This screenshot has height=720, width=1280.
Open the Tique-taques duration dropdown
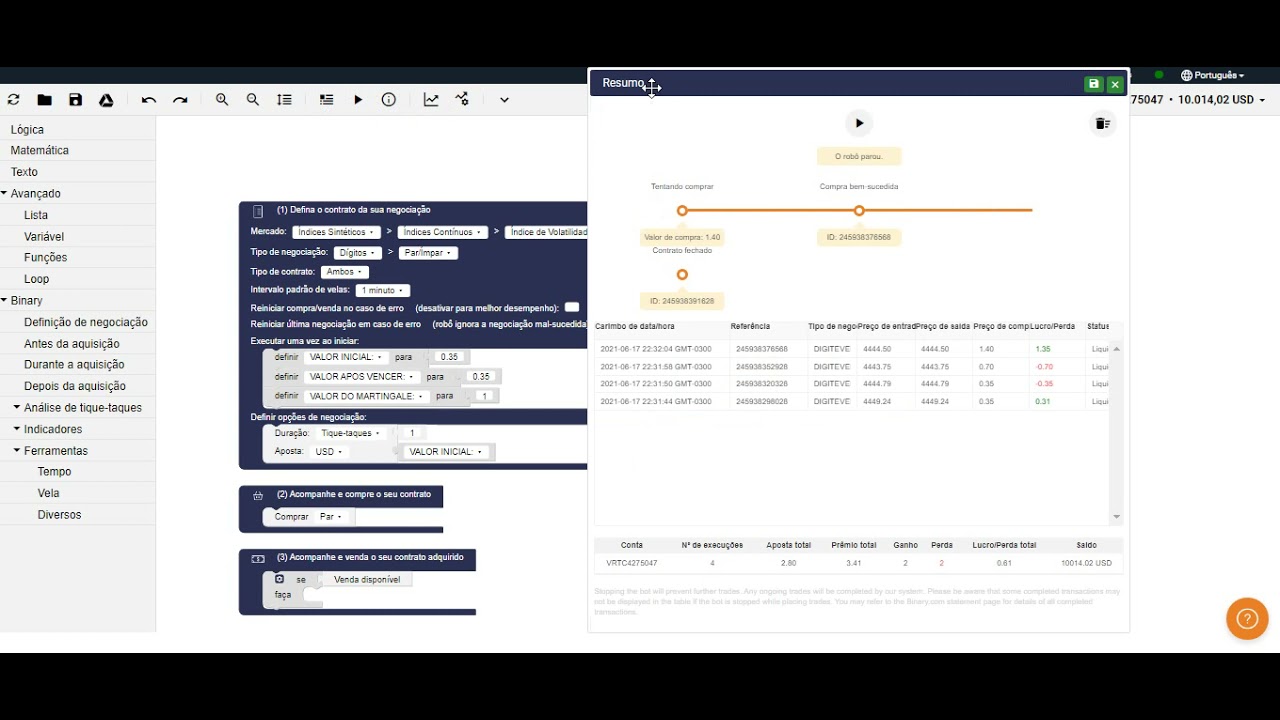tap(349, 434)
